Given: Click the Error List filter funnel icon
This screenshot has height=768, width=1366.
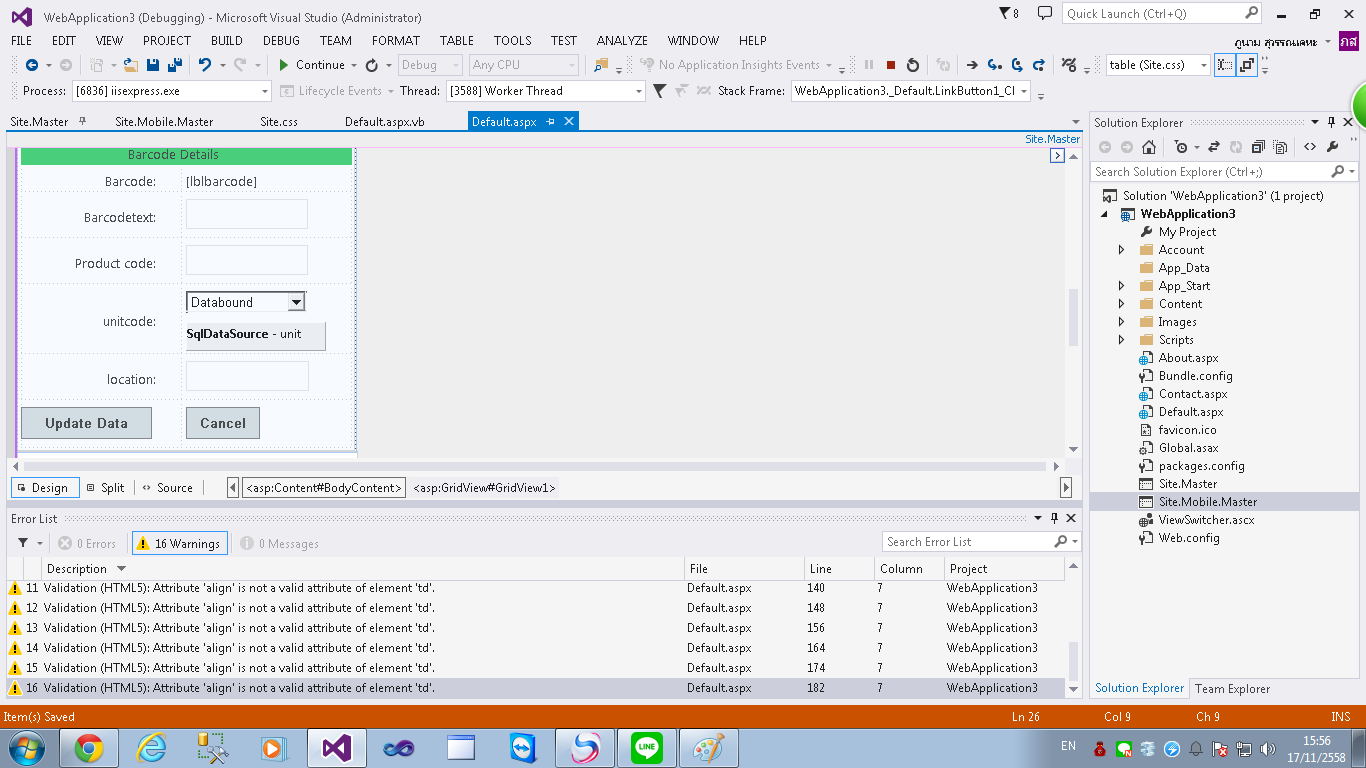Looking at the screenshot, I should coord(23,543).
